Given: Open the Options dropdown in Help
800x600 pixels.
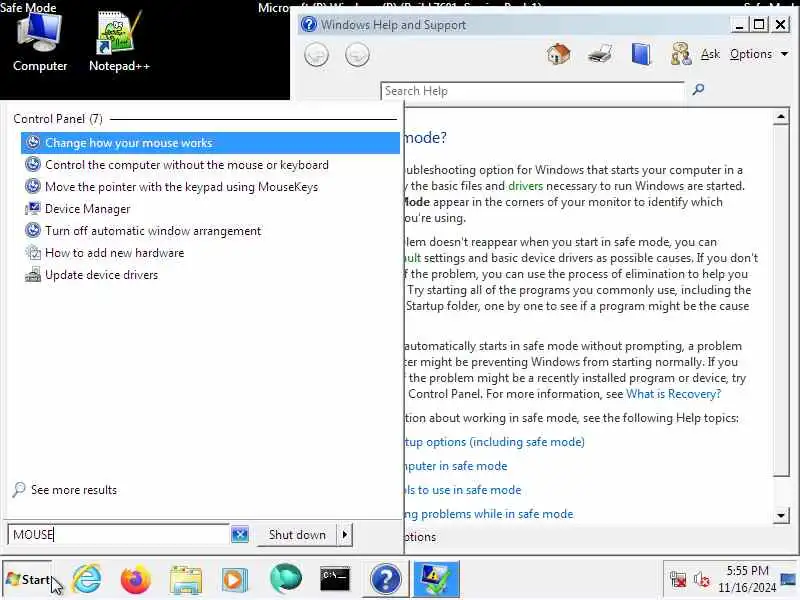Looking at the screenshot, I should 759,54.
